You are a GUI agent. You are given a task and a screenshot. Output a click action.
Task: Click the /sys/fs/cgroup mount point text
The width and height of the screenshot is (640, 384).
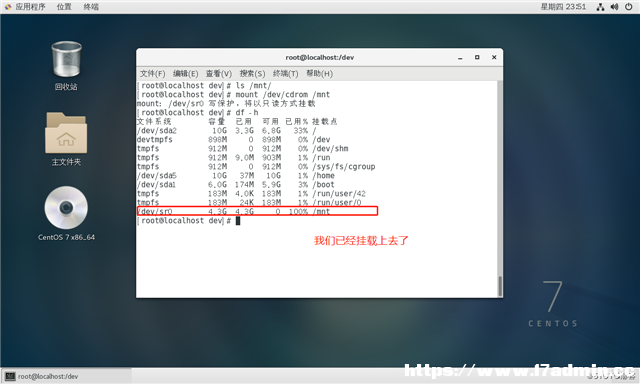(x=344, y=166)
